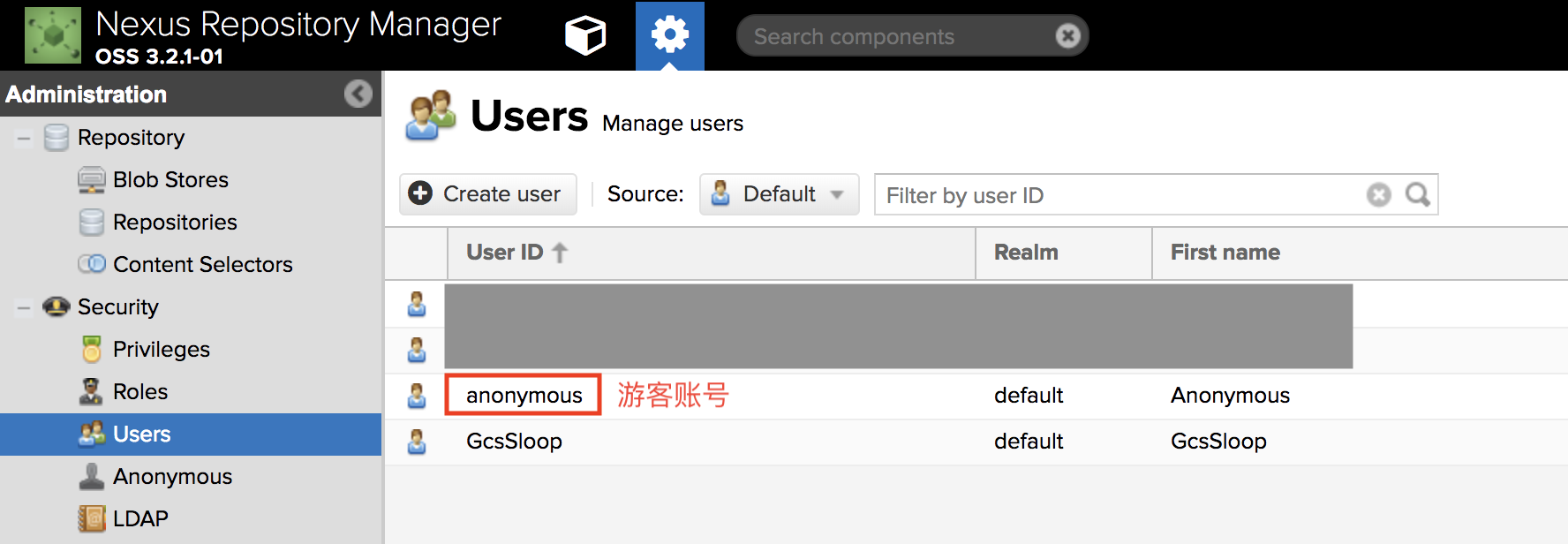Collapse the Security tree node

point(24,307)
